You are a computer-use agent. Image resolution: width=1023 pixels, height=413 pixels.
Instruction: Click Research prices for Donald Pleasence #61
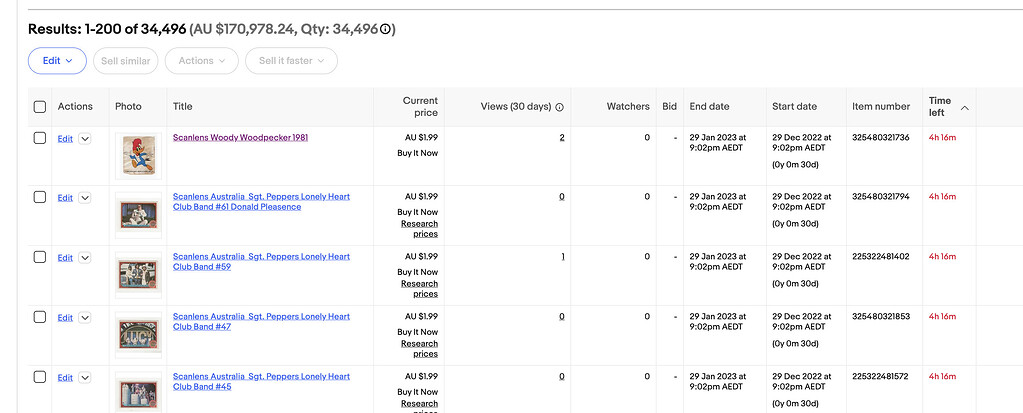(420, 229)
